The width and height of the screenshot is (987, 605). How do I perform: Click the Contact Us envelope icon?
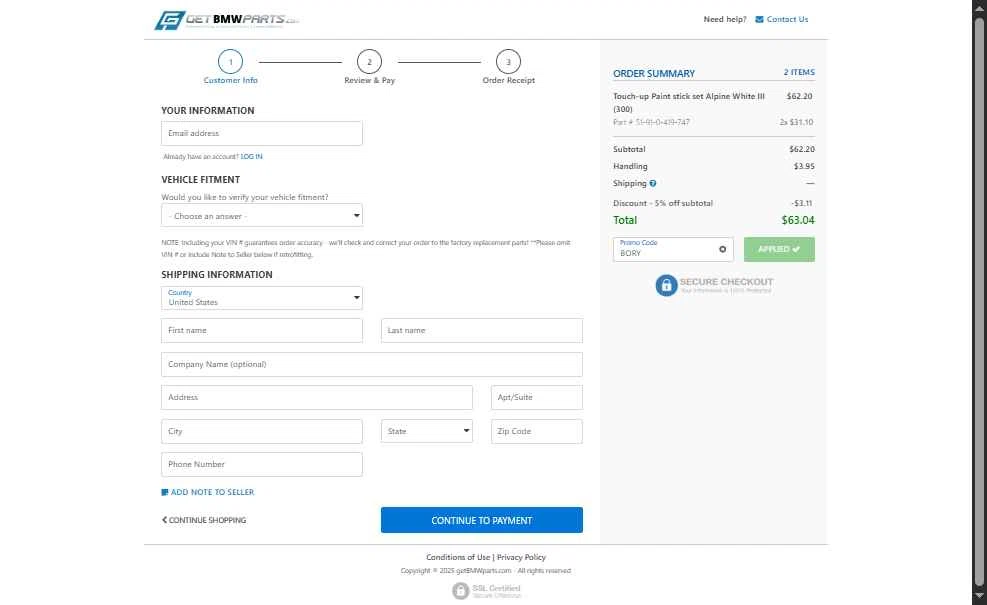(x=759, y=19)
